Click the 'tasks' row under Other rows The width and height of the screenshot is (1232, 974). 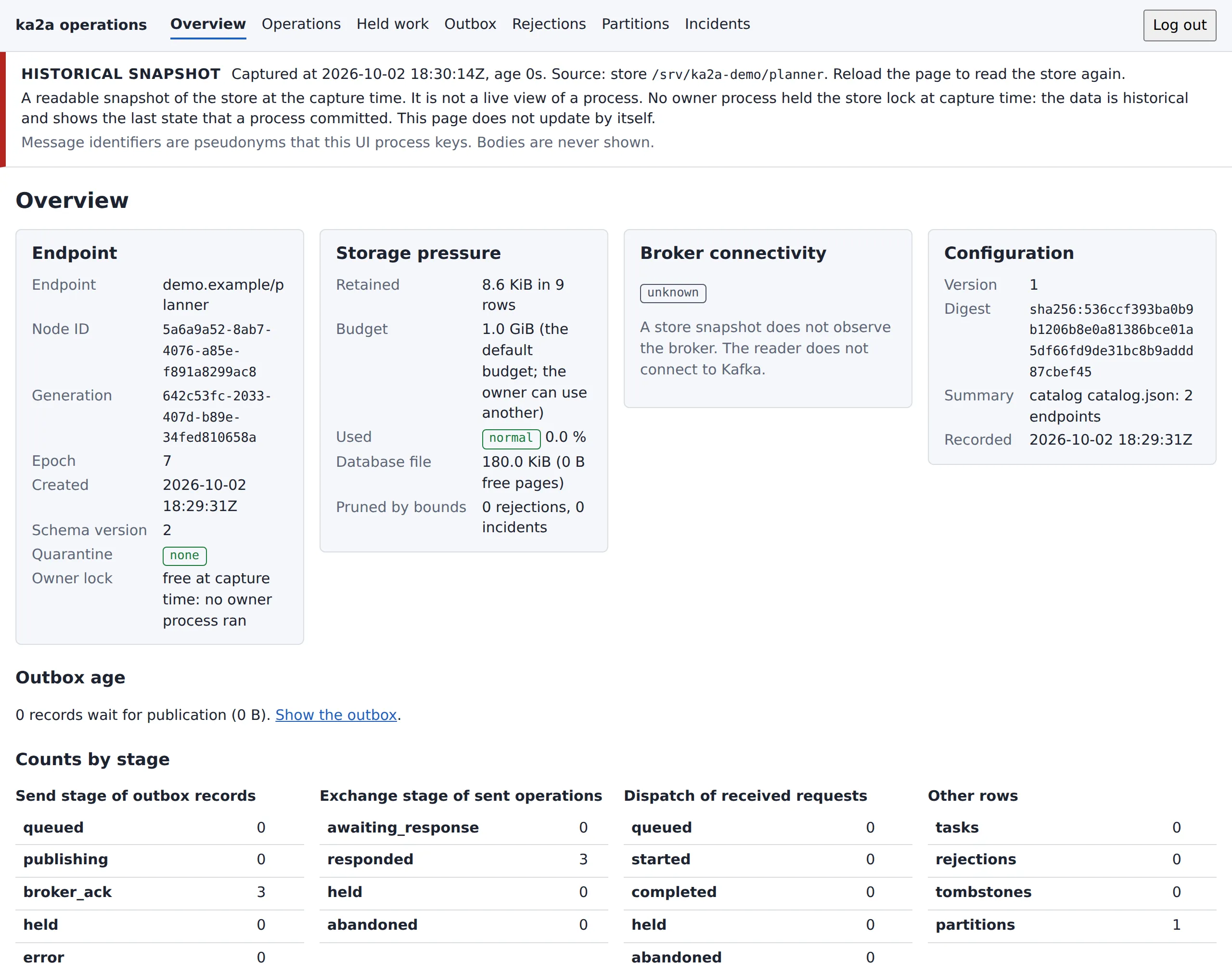coord(1072,828)
